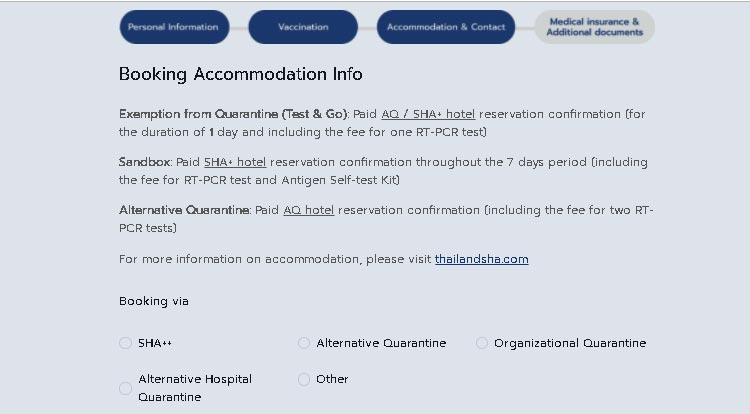Image resolution: width=750 pixels, height=414 pixels.
Task: Click SHA+ hotel link in Sandbox paragraph
Action: [x=235, y=162]
